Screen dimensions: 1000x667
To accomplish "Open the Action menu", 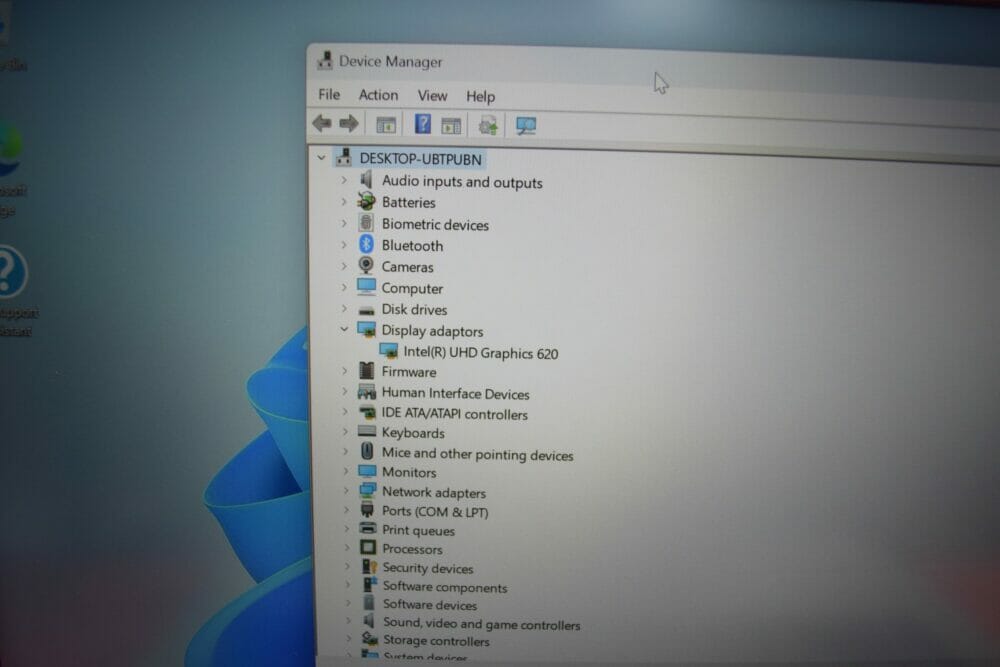I will 378,95.
